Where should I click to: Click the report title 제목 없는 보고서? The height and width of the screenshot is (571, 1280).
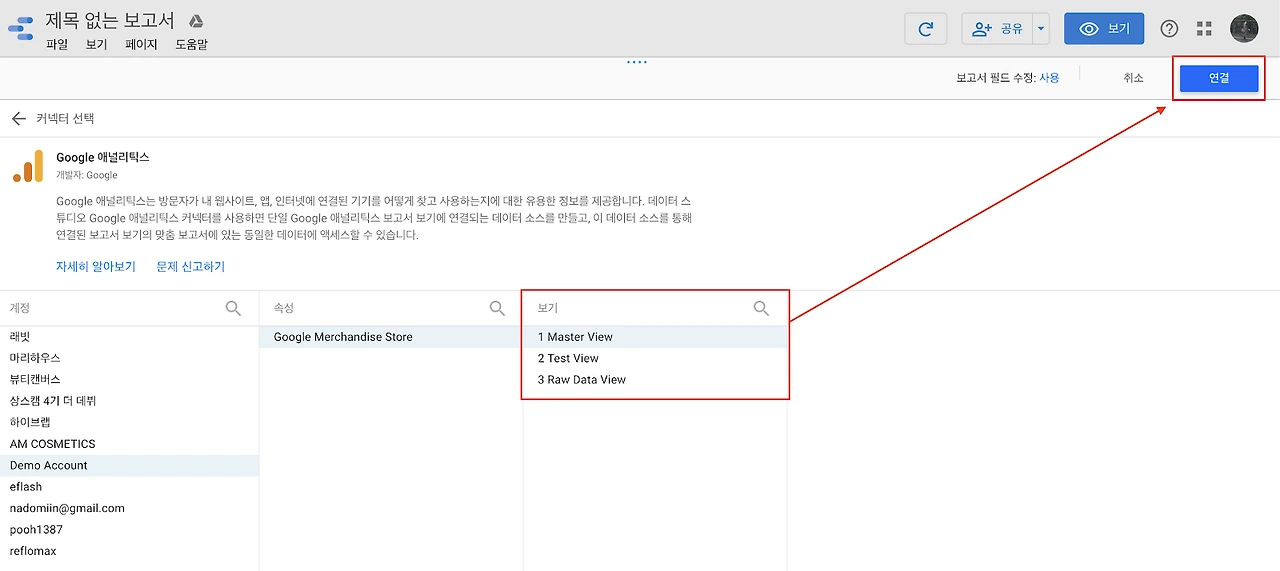[x=110, y=21]
